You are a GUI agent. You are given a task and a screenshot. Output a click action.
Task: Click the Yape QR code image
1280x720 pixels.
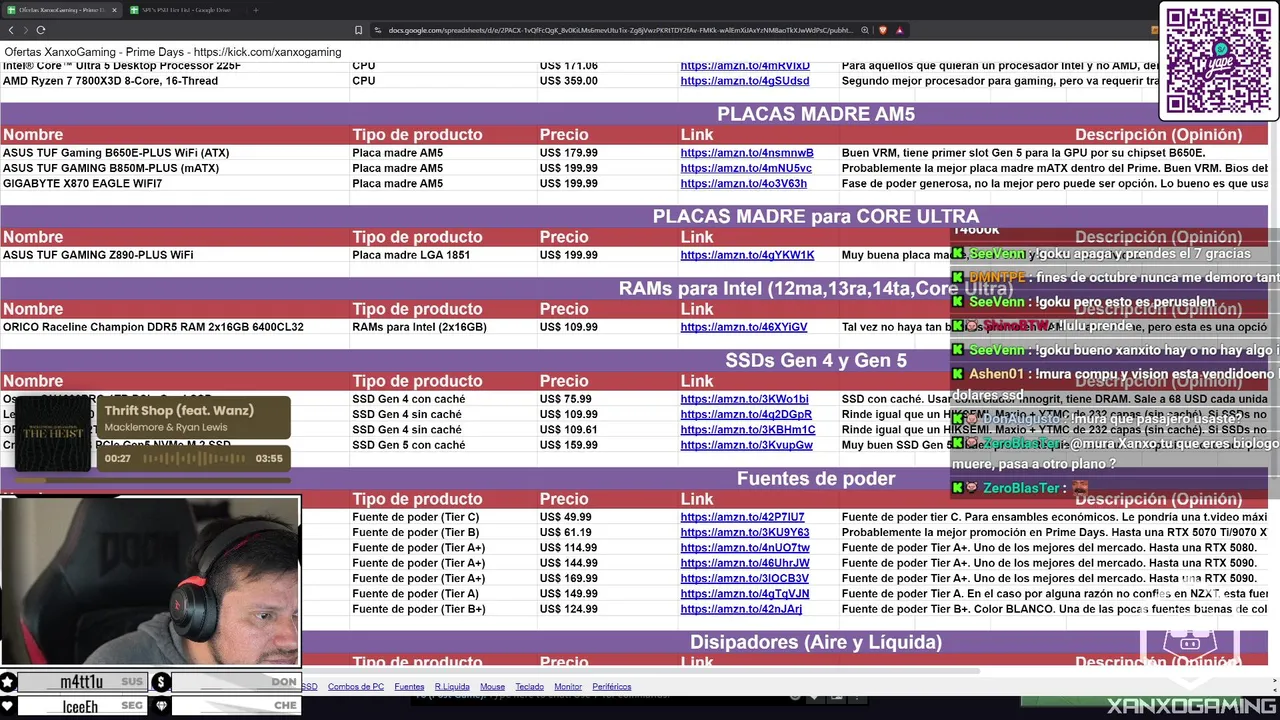click(1218, 60)
